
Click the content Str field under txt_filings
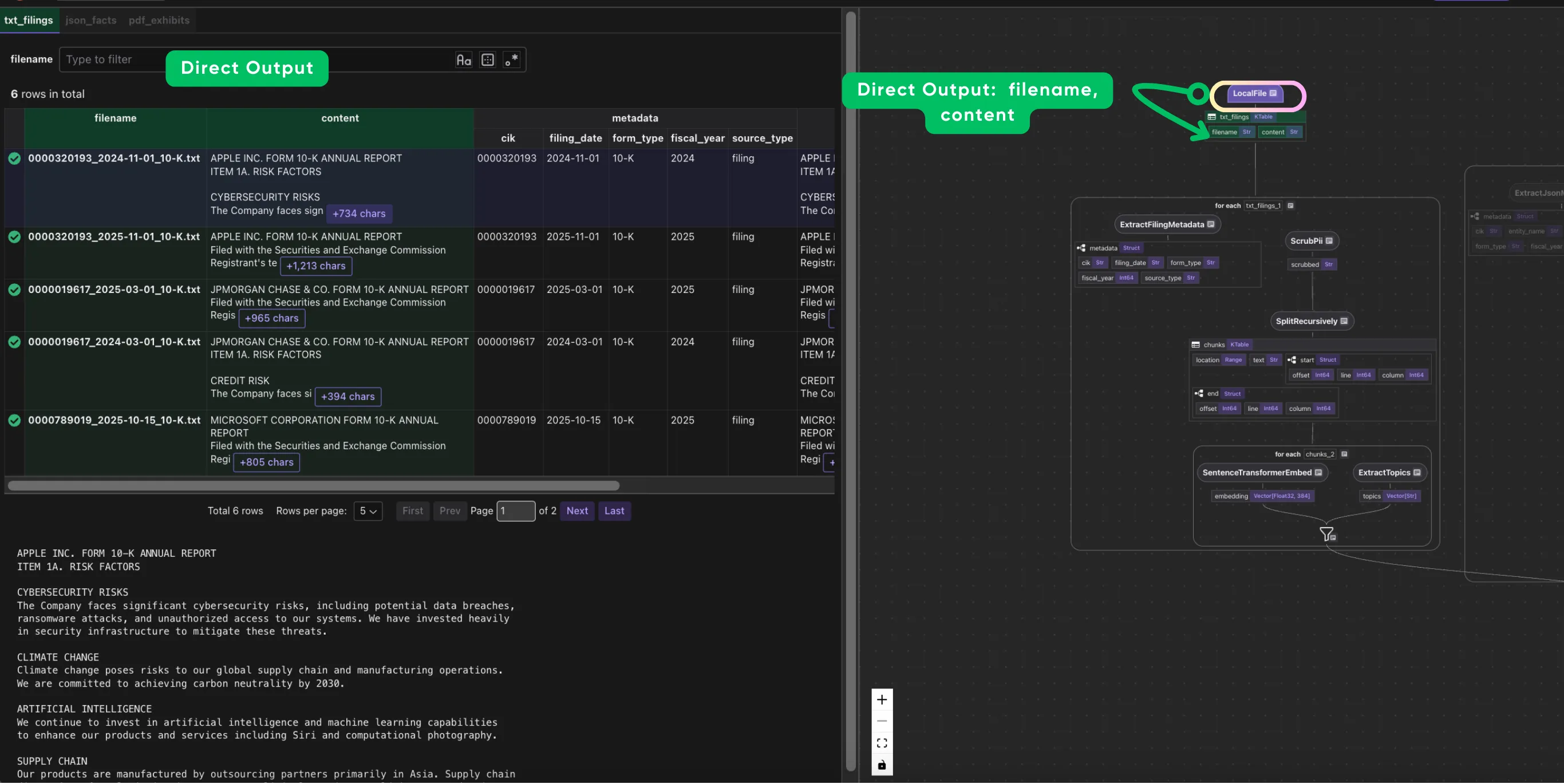(1279, 132)
